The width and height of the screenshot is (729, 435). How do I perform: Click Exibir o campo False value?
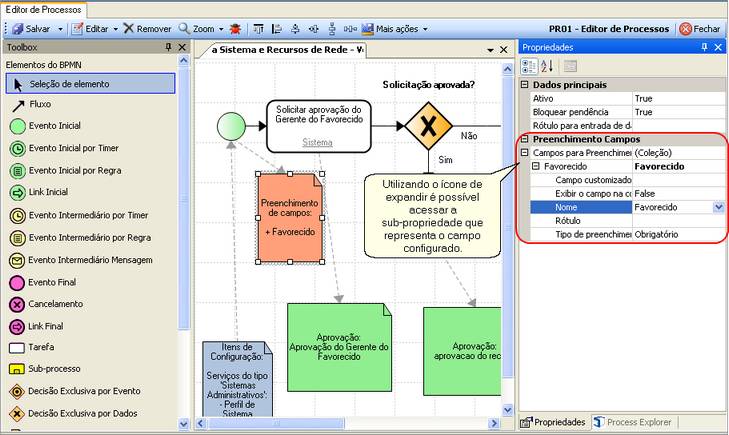[679, 193]
